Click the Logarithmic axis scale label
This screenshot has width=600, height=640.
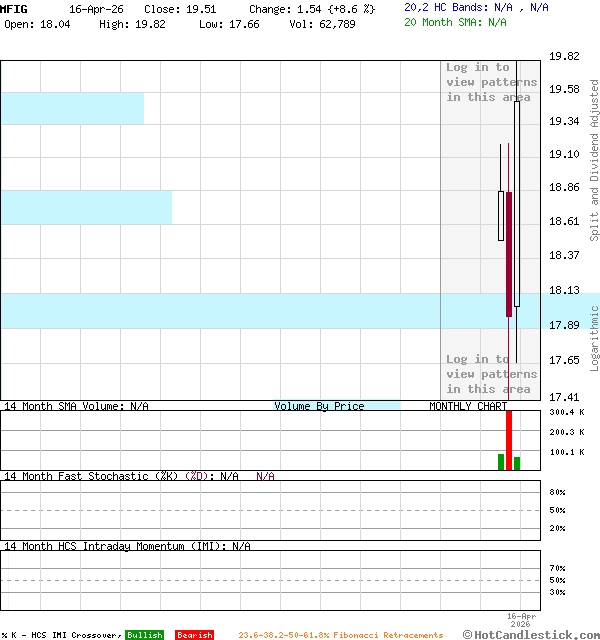(594, 338)
